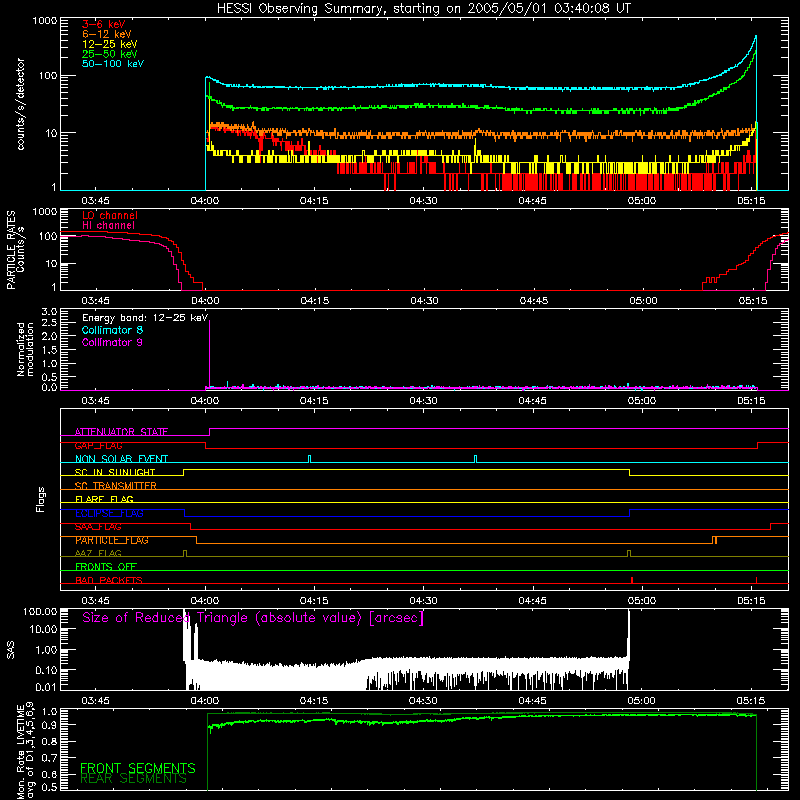The image size is (800, 800).
Task: Select the 12-25 keV legend label
Action: tap(110, 44)
